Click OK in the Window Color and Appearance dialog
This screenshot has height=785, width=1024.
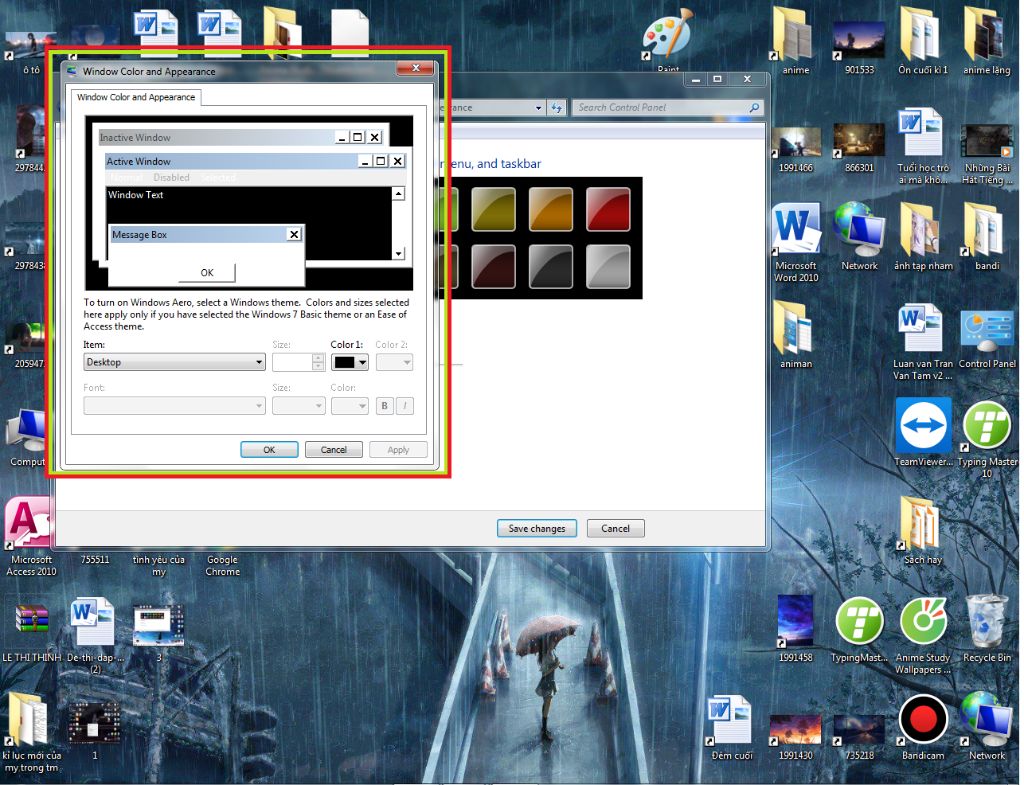point(269,449)
